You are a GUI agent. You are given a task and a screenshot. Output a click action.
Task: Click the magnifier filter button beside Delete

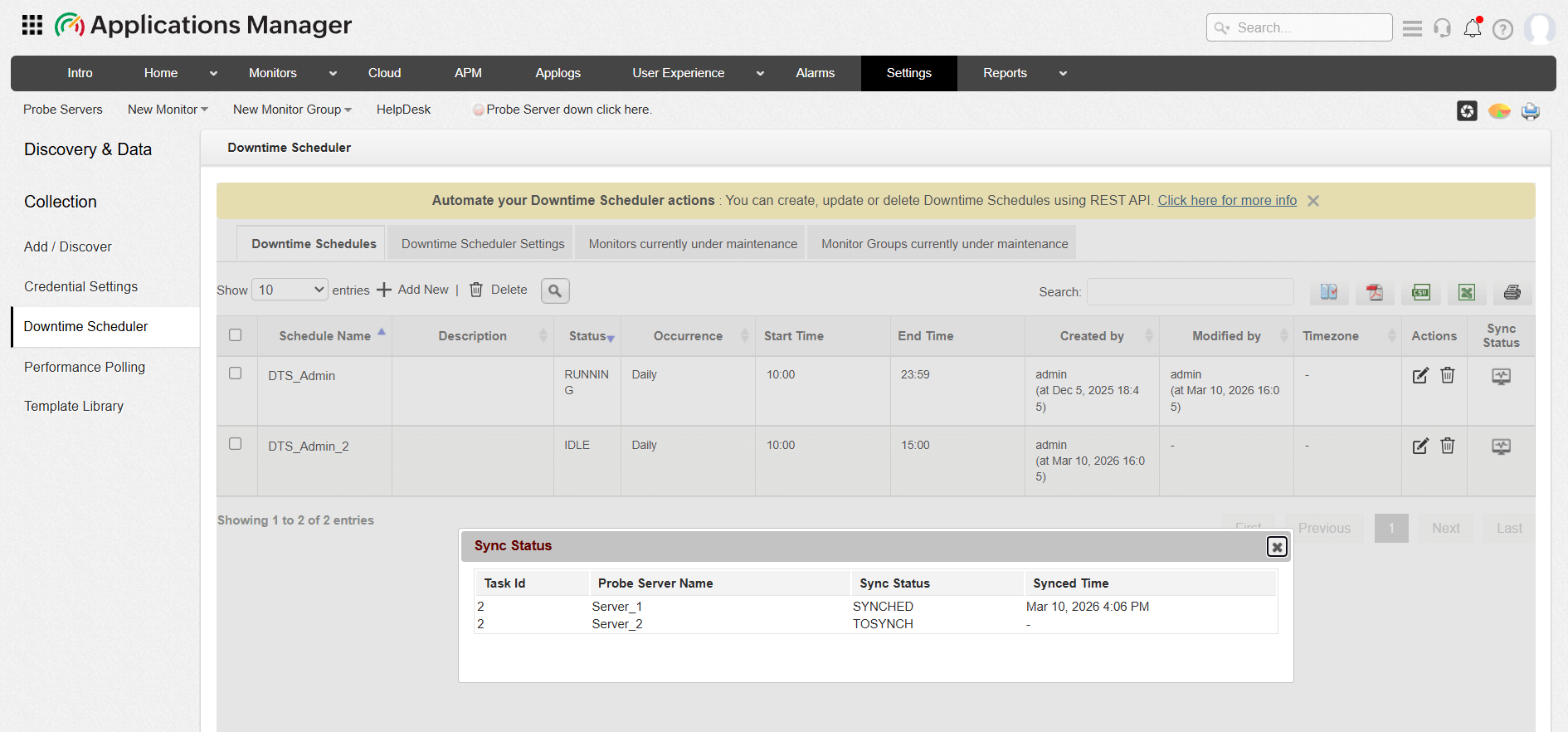(555, 290)
